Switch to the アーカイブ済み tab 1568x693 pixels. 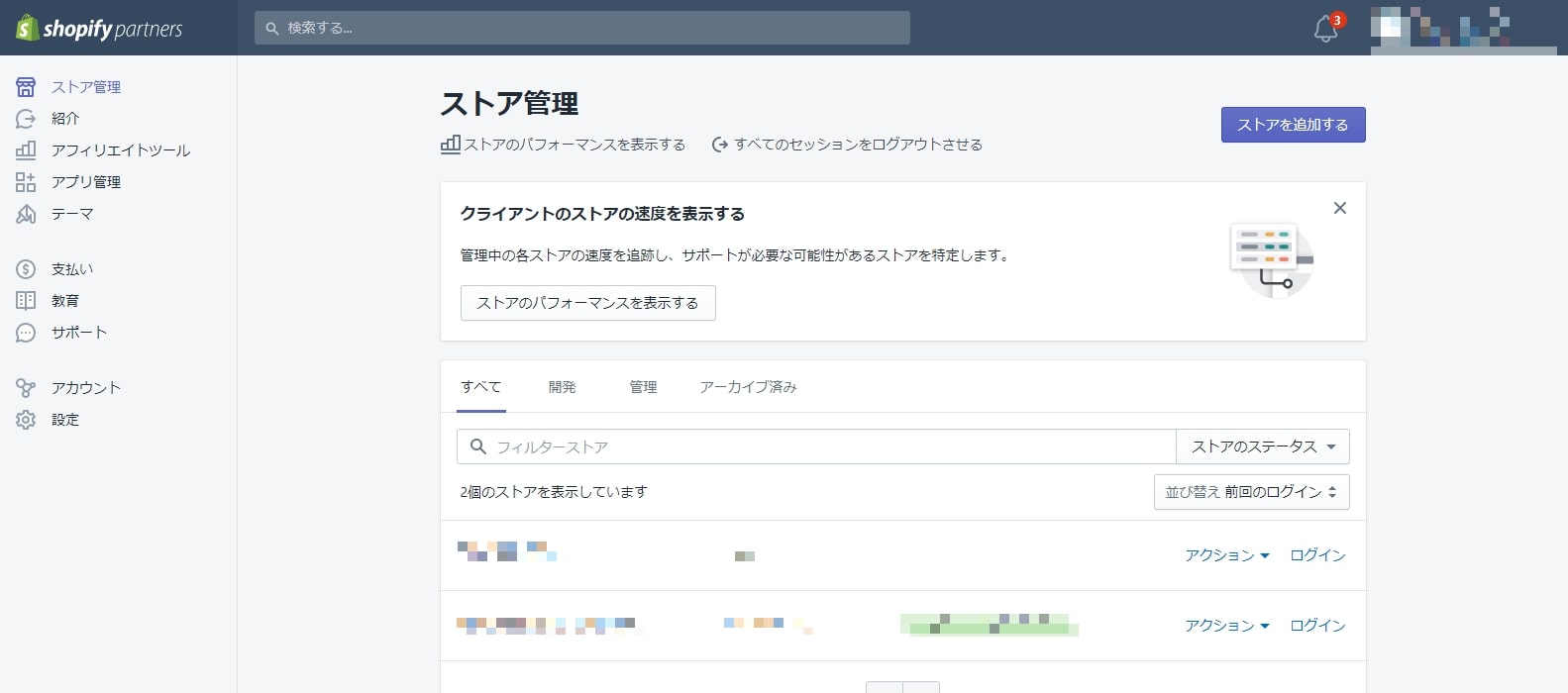748,387
